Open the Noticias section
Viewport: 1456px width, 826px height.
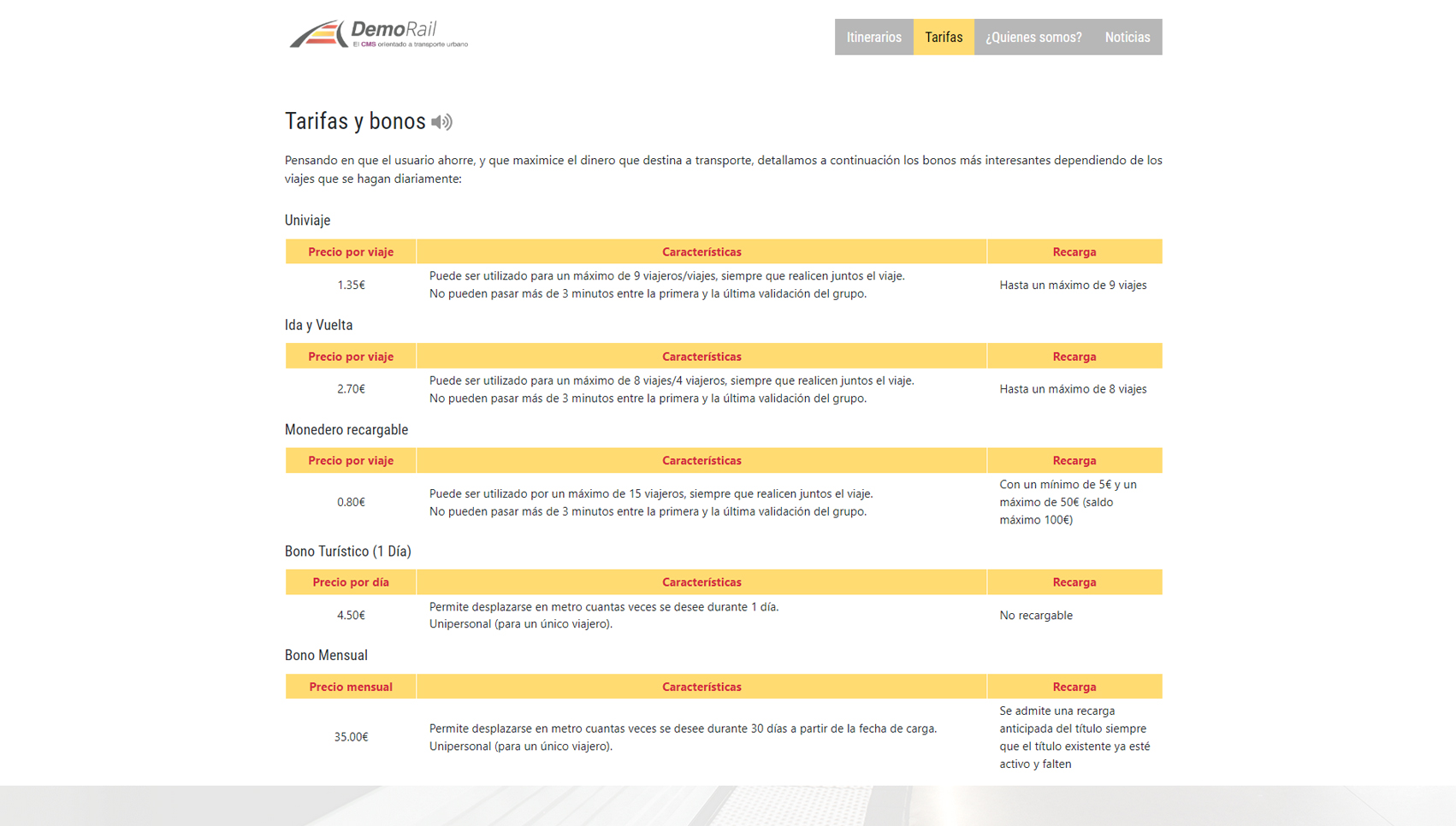1127,37
